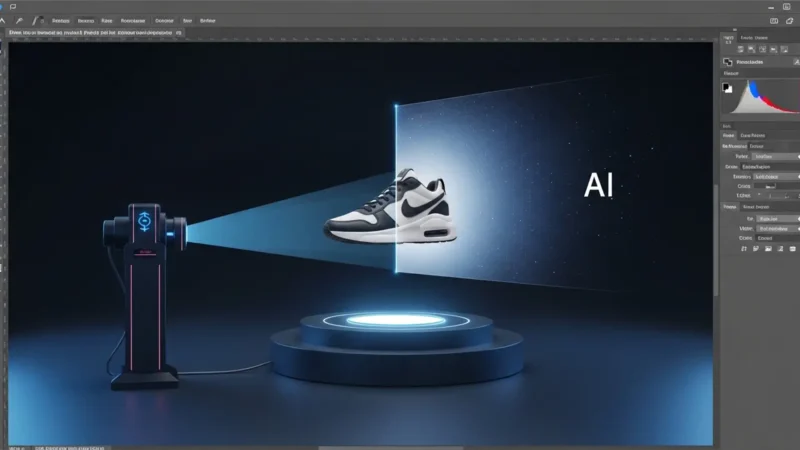Image resolution: width=800 pixels, height=450 pixels.
Task: Click the fourth icon in panel icon row
Action: pos(773,49)
